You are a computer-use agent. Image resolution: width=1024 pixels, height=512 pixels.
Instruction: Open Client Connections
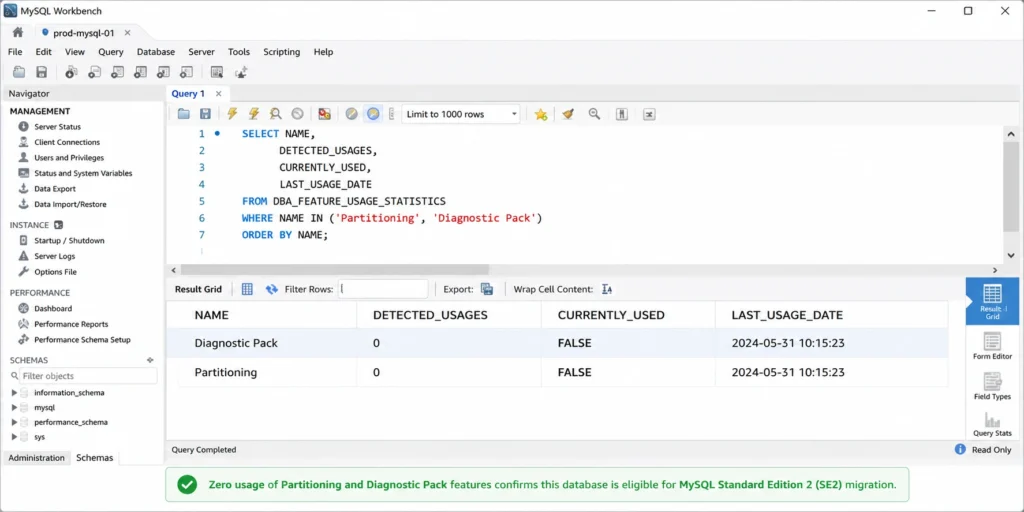[67, 142]
